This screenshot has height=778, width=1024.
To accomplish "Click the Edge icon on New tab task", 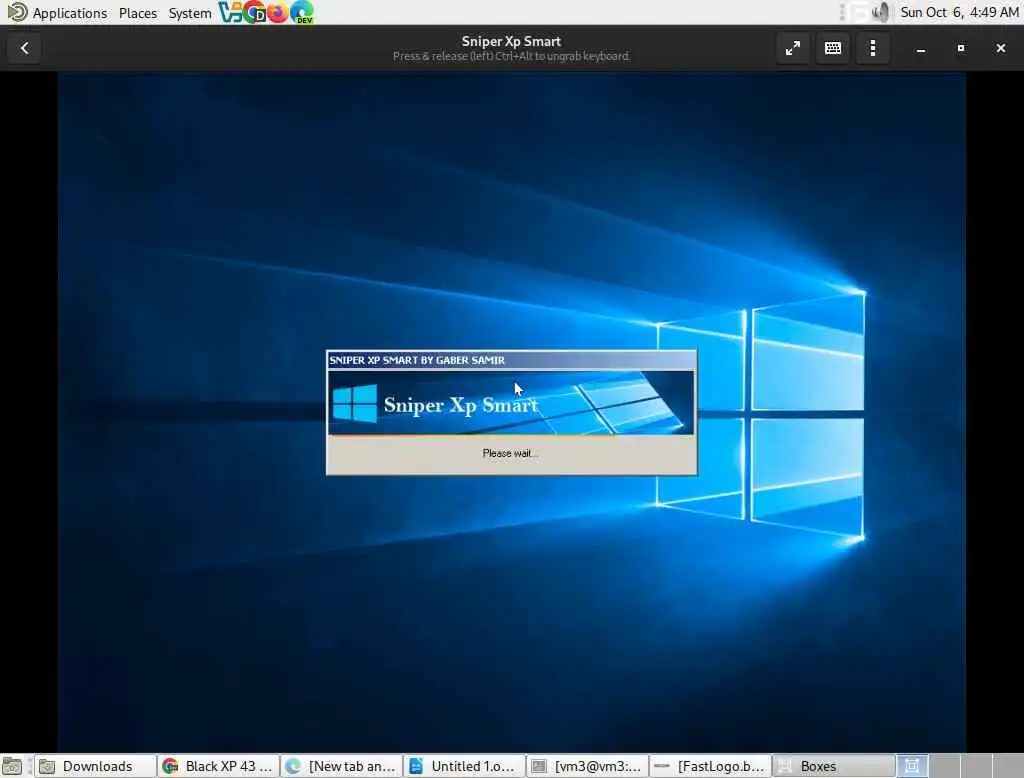I will (x=293, y=766).
